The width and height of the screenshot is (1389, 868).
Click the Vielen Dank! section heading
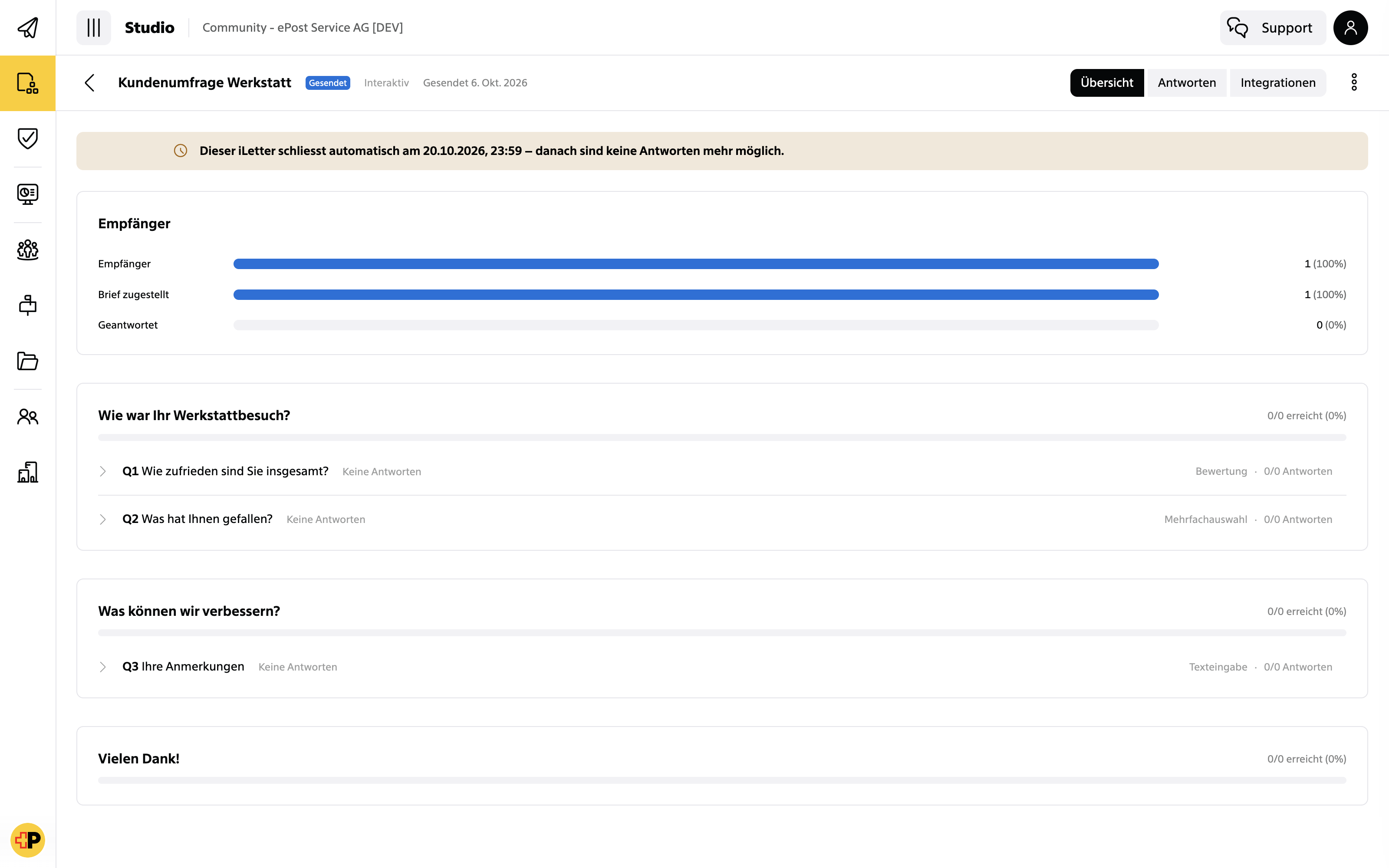pyautogui.click(x=138, y=758)
